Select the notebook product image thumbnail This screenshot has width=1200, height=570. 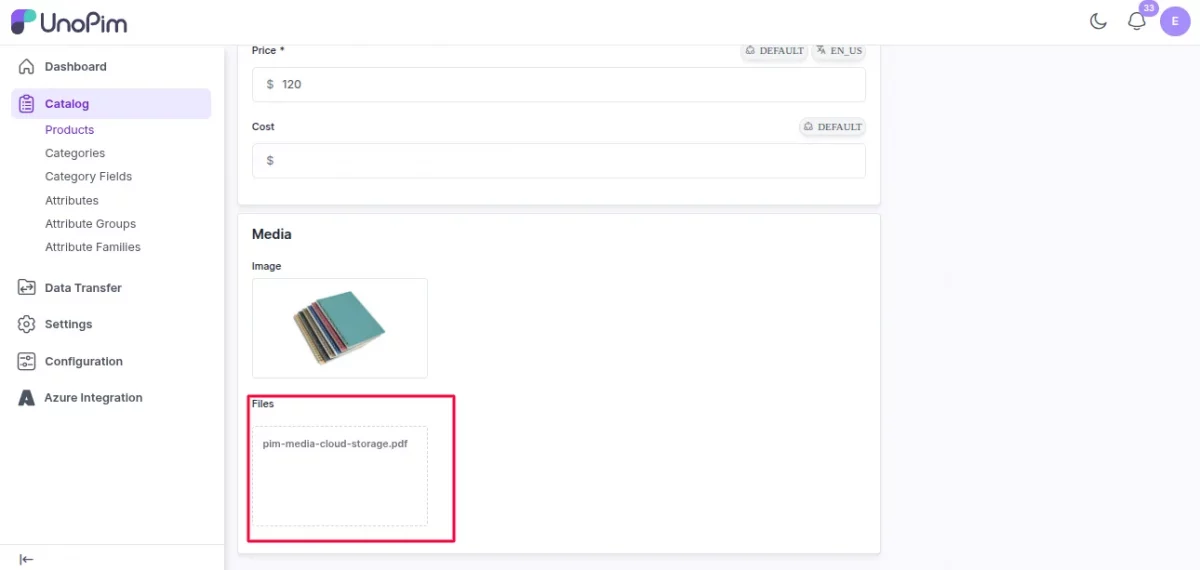(340, 328)
